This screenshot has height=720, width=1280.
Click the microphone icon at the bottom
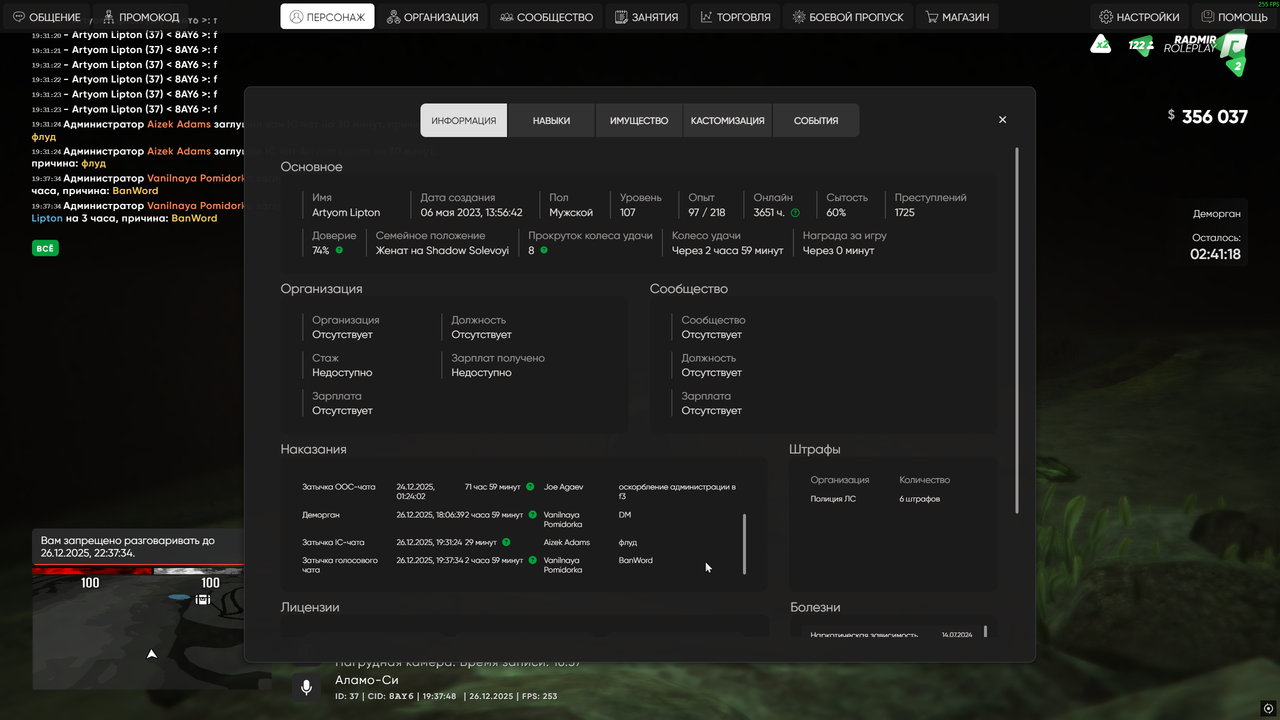(x=307, y=687)
